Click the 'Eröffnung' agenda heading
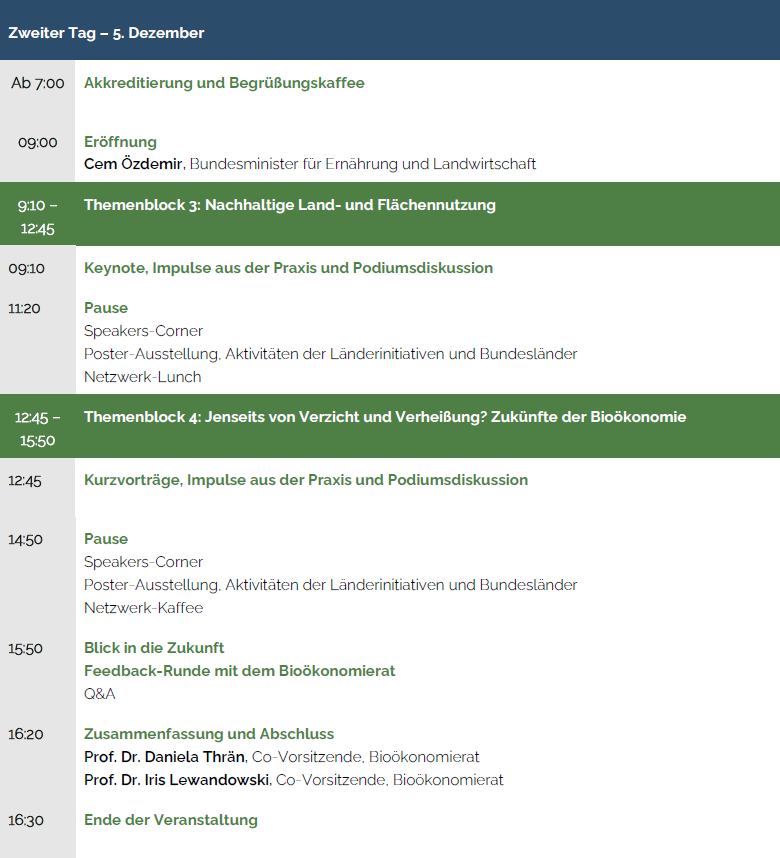780x858 pixels. (x=120, y=142)
